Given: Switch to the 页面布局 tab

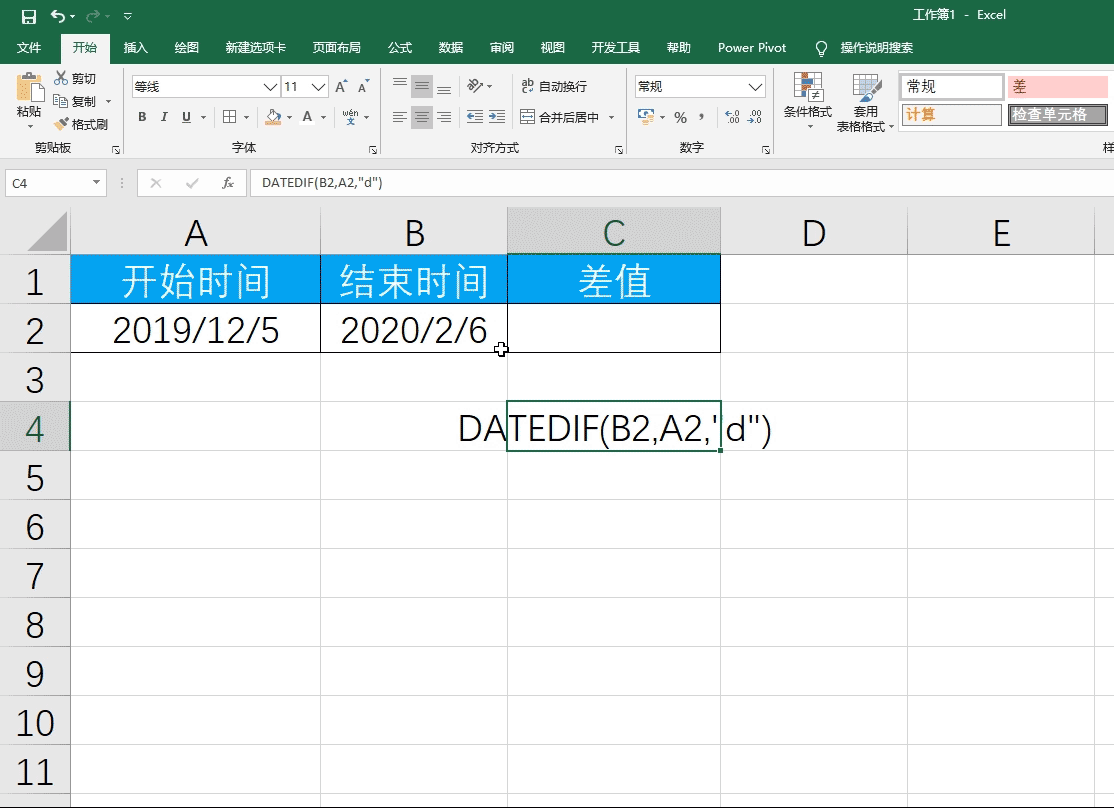Looking at the screenshot, I should coord(337,48).
